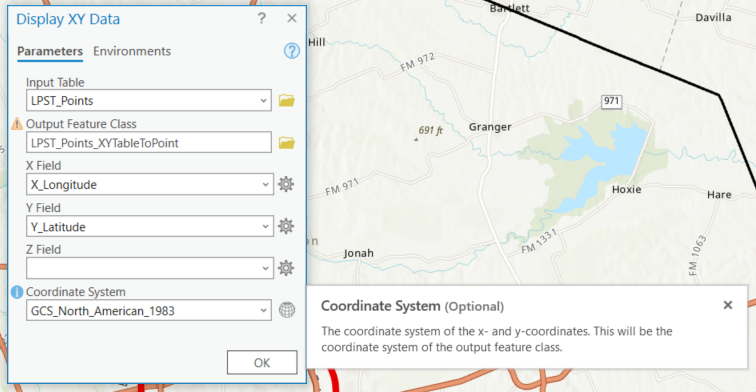Click the Davilla label on map
Viewport: 756px width, 392px height.
coord(713,17)
